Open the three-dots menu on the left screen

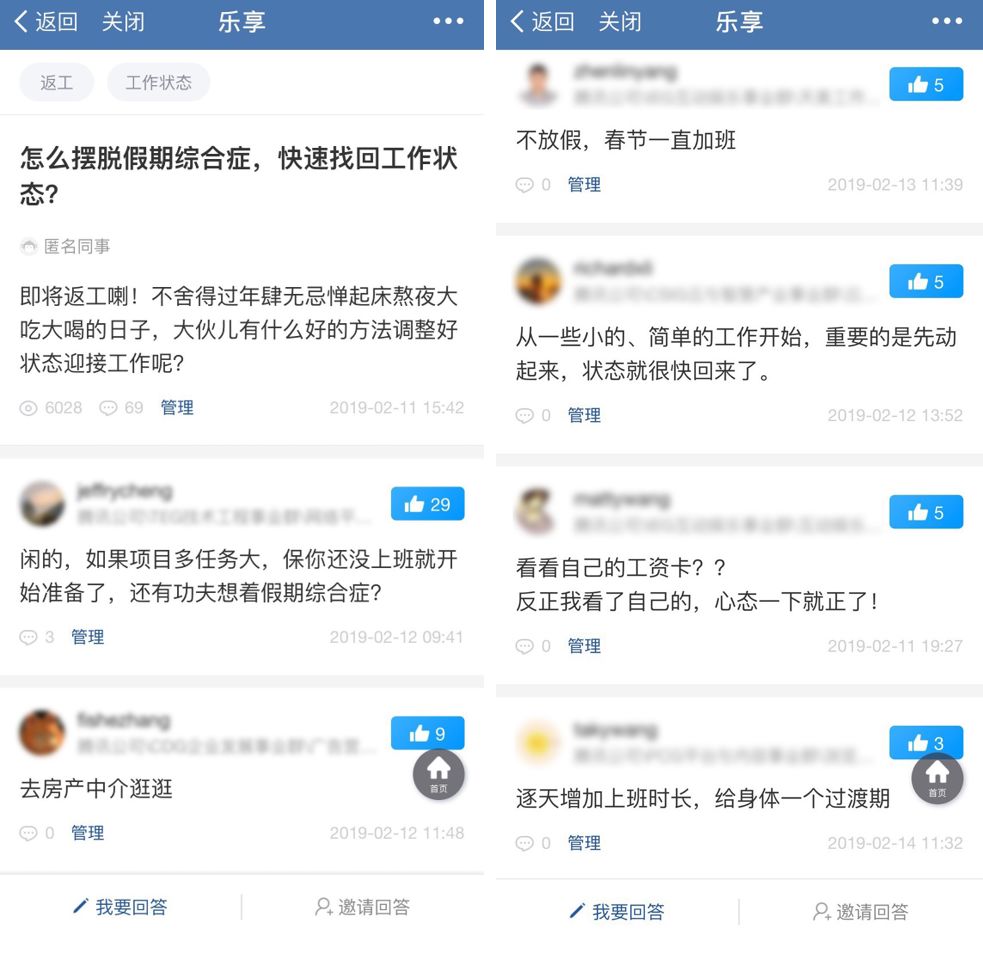(x=448, y=21)
